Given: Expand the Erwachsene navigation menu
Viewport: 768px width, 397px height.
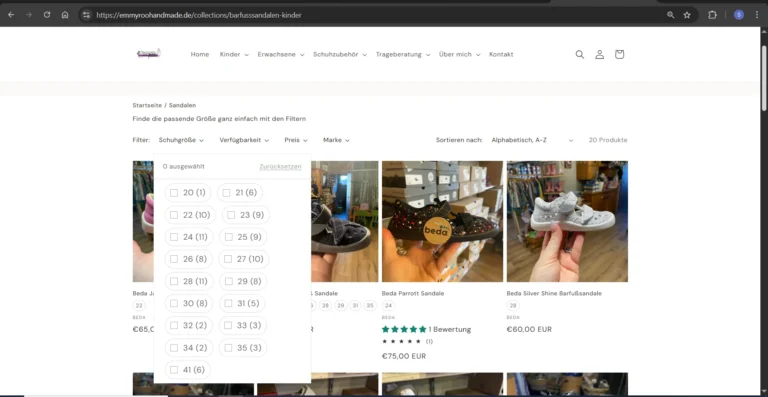Looking at the screenshot, I should (281, 54).
